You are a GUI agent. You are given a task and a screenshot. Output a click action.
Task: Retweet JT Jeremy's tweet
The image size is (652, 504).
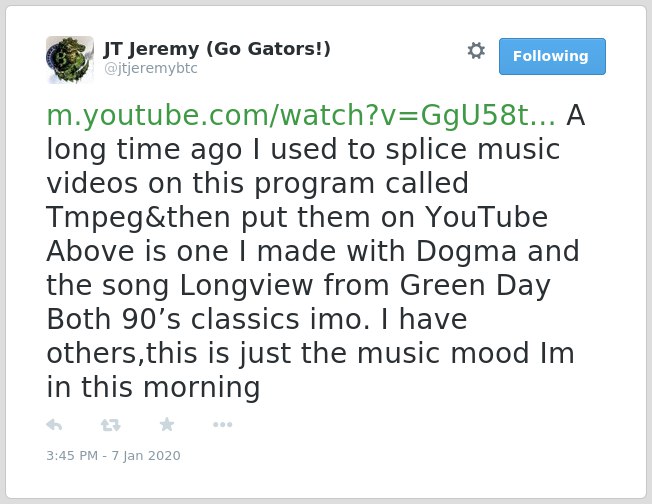(x=111, y=425)
